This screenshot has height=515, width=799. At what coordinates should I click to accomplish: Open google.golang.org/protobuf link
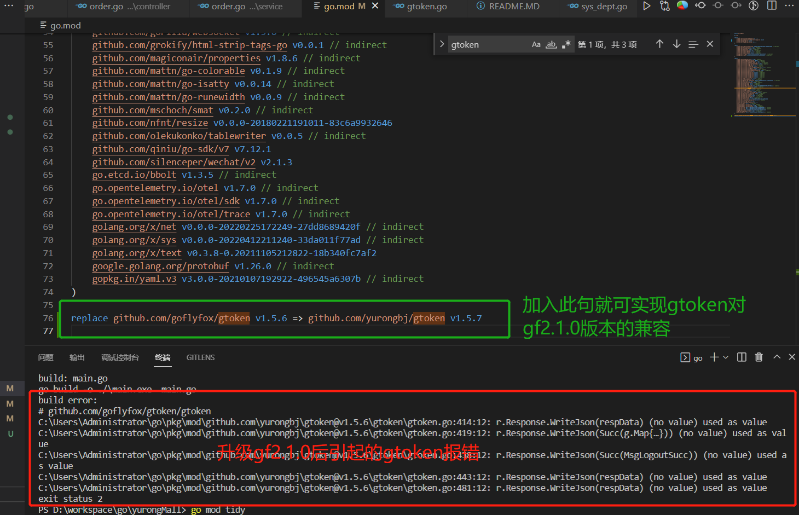pyautogui.click(x=161, y=266)
